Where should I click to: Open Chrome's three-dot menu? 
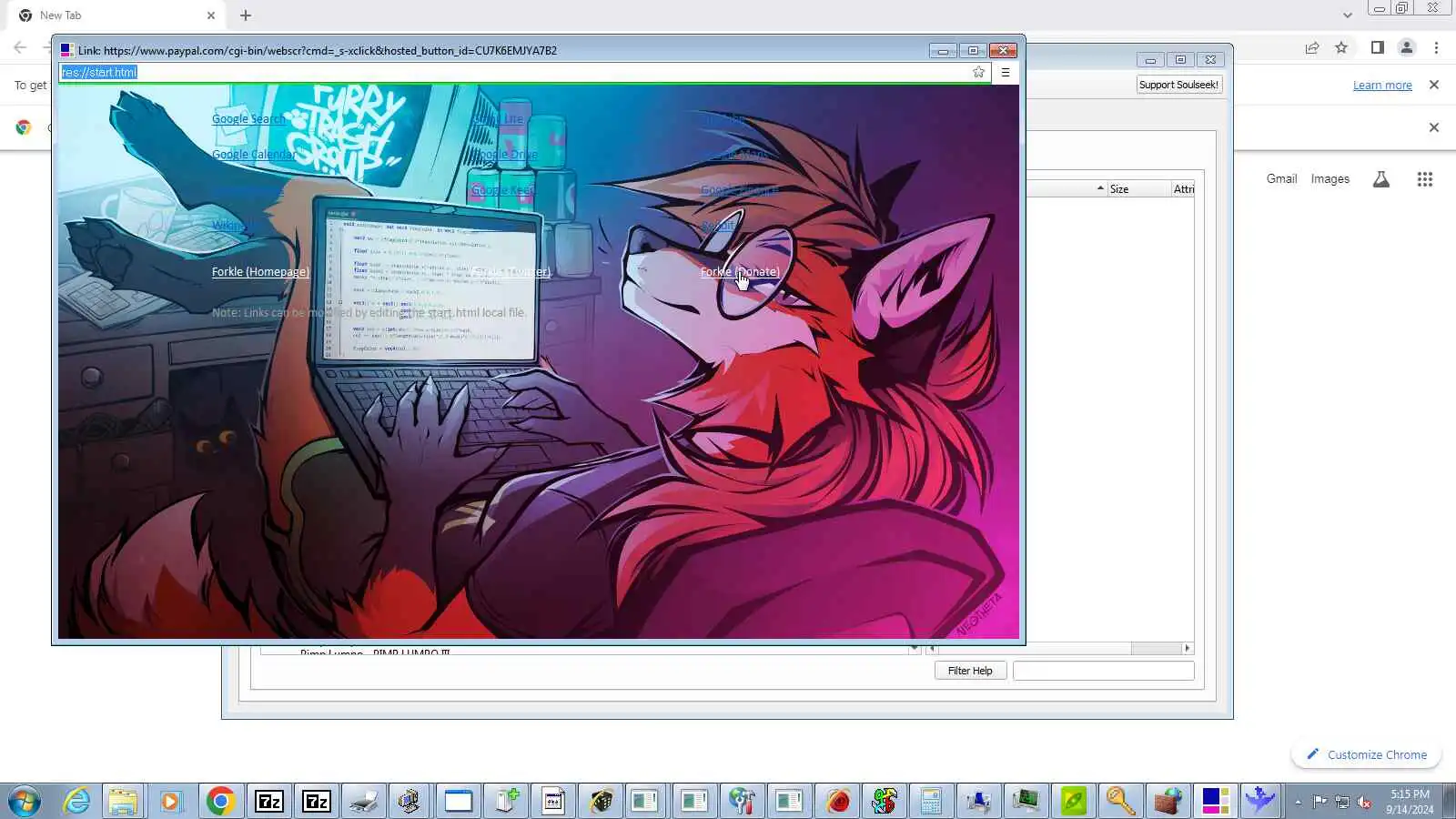coord(1437,48)
